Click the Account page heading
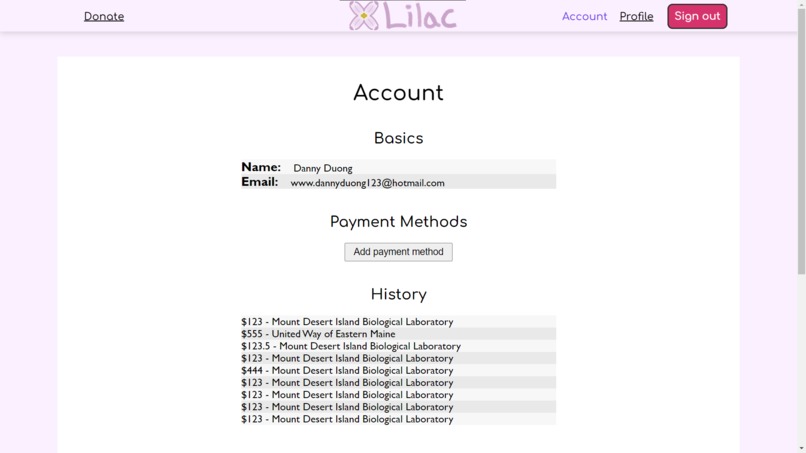806x453 pixels. (398, 93)
